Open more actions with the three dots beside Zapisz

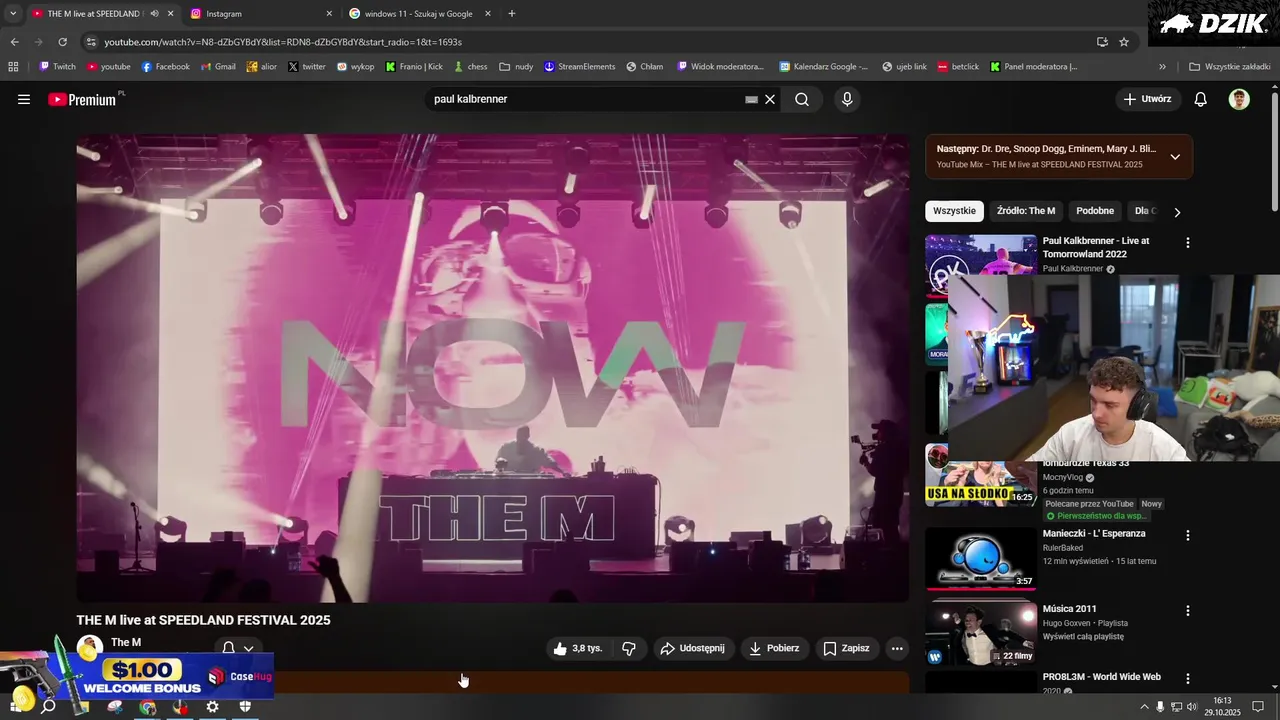click(x=897, y=648)
